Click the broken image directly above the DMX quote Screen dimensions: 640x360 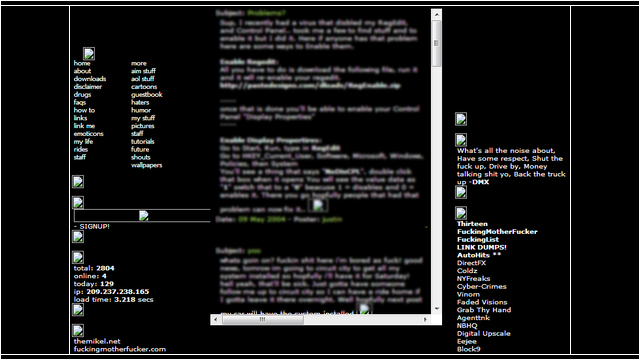click(x=461, y=140)
